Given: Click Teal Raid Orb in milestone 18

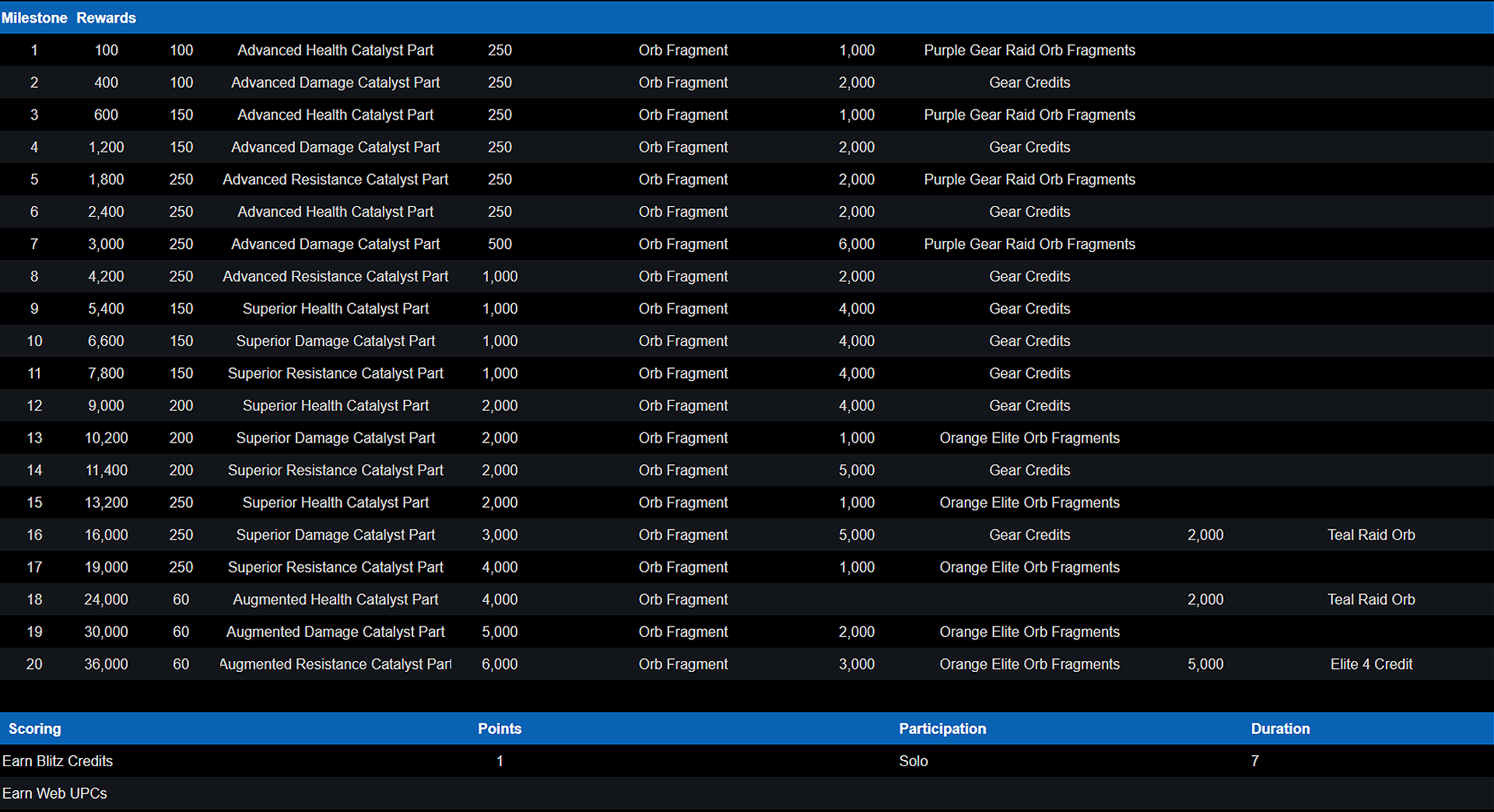Looking at the screenshot, I should click(x=1371, y=600).
